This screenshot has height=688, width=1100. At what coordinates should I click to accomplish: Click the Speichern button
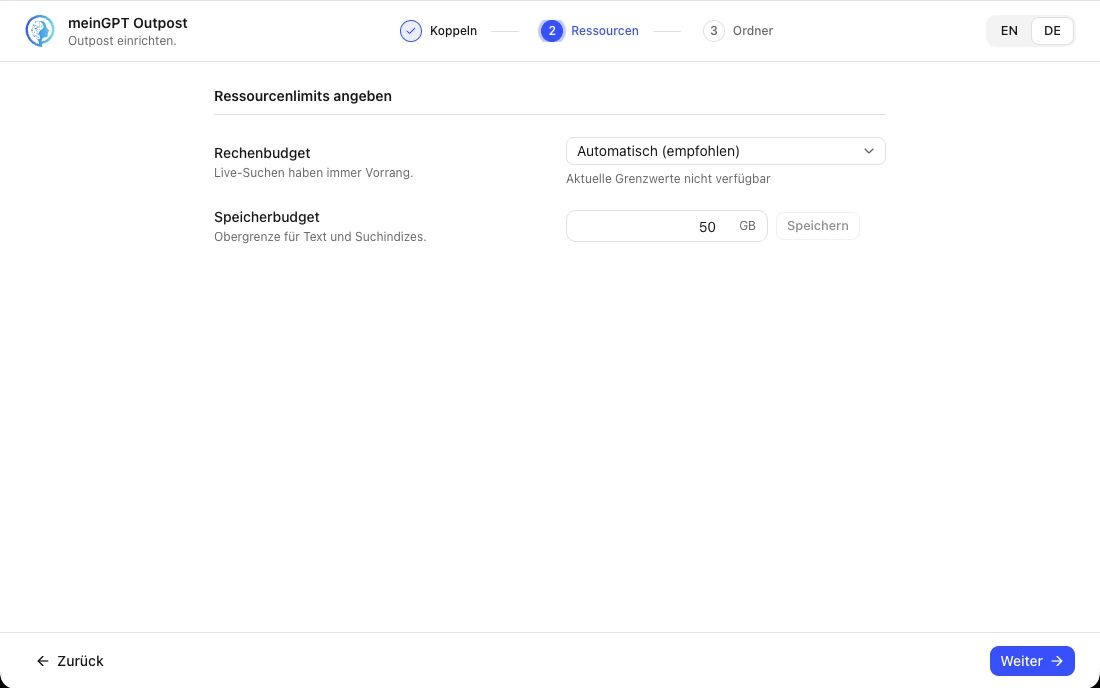tap(817, 226)
